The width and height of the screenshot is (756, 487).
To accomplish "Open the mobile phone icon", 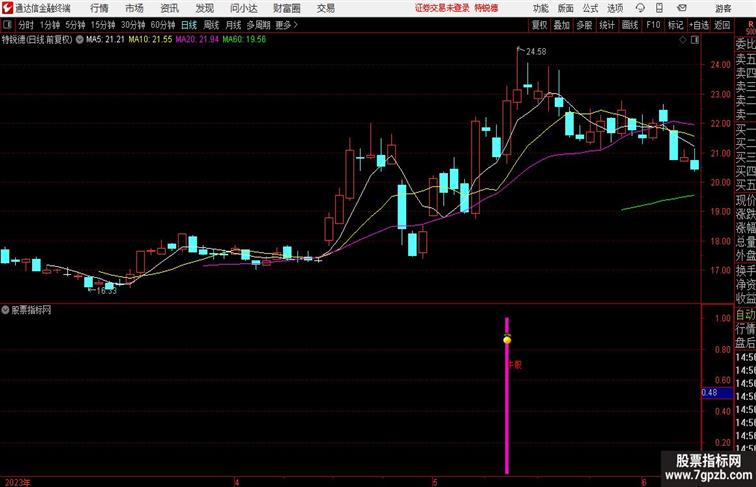I will (x=659, y=8).
